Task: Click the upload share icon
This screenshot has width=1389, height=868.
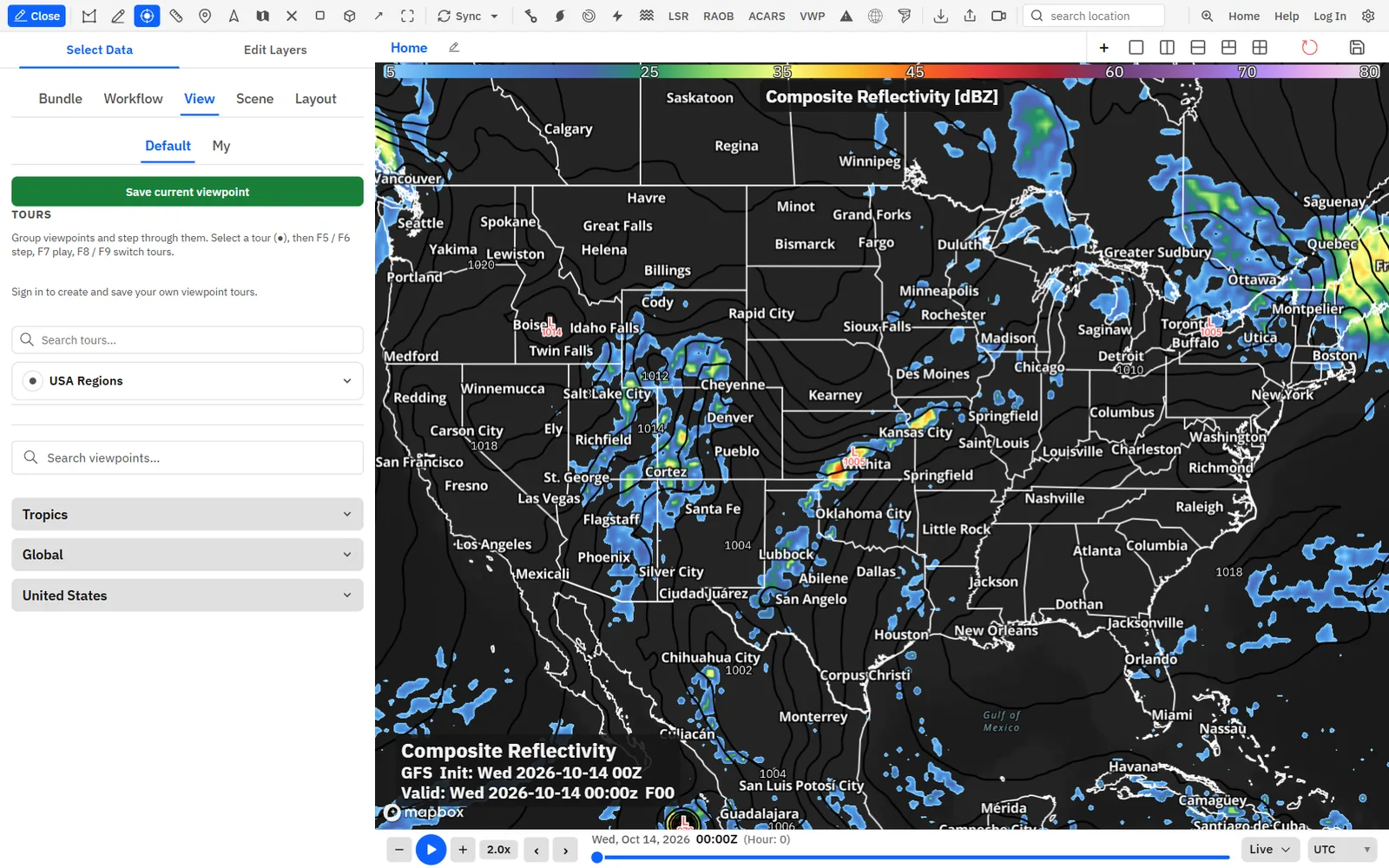Action: point(970,16)
